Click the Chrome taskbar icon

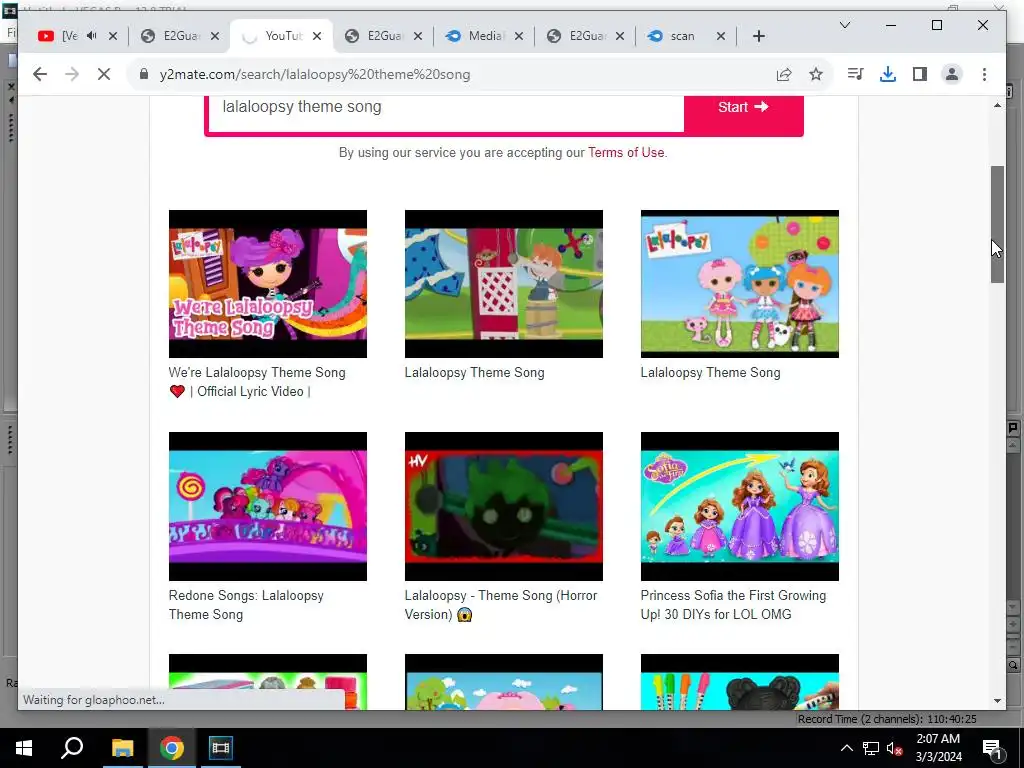(172, 748)
